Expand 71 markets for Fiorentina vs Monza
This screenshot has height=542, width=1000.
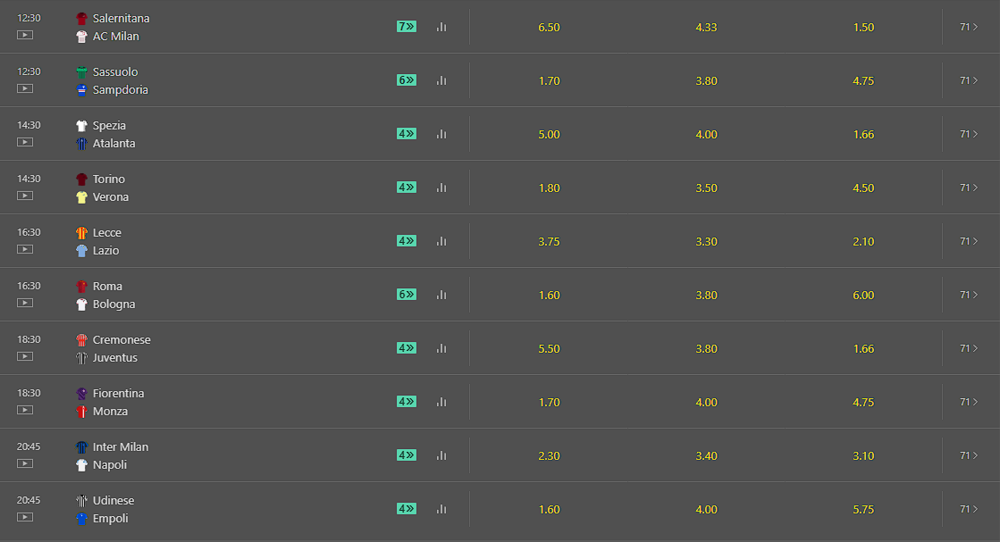(x=968, y=402)
